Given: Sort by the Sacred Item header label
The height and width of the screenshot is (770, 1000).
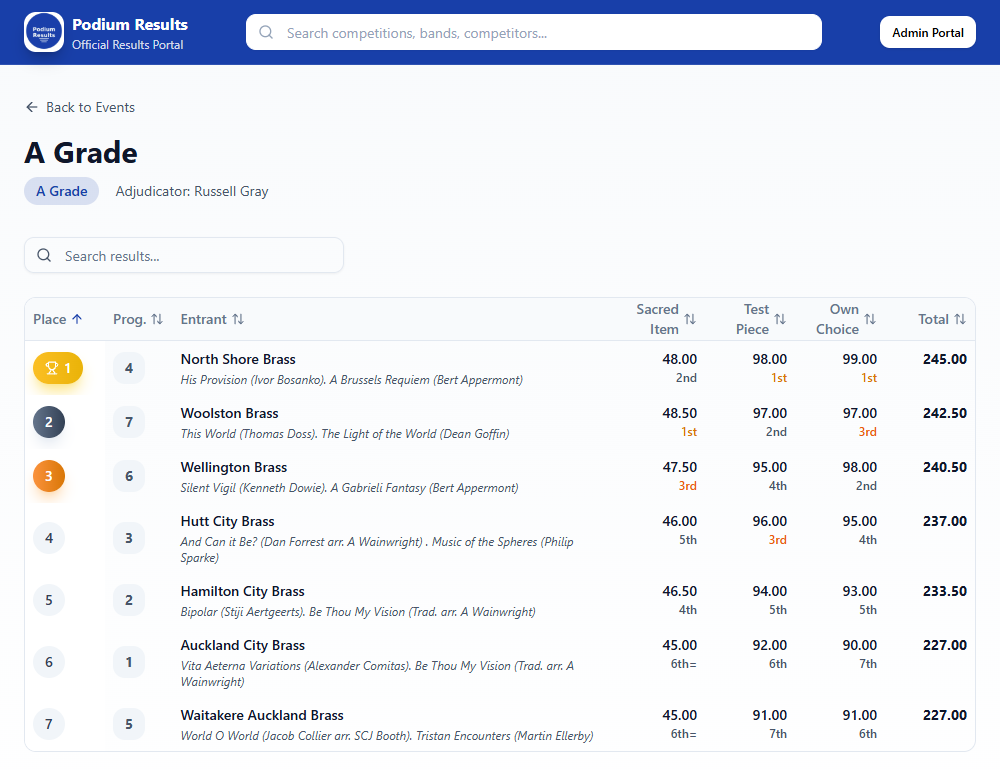Looking at the screenshot, I should [657, 319].
